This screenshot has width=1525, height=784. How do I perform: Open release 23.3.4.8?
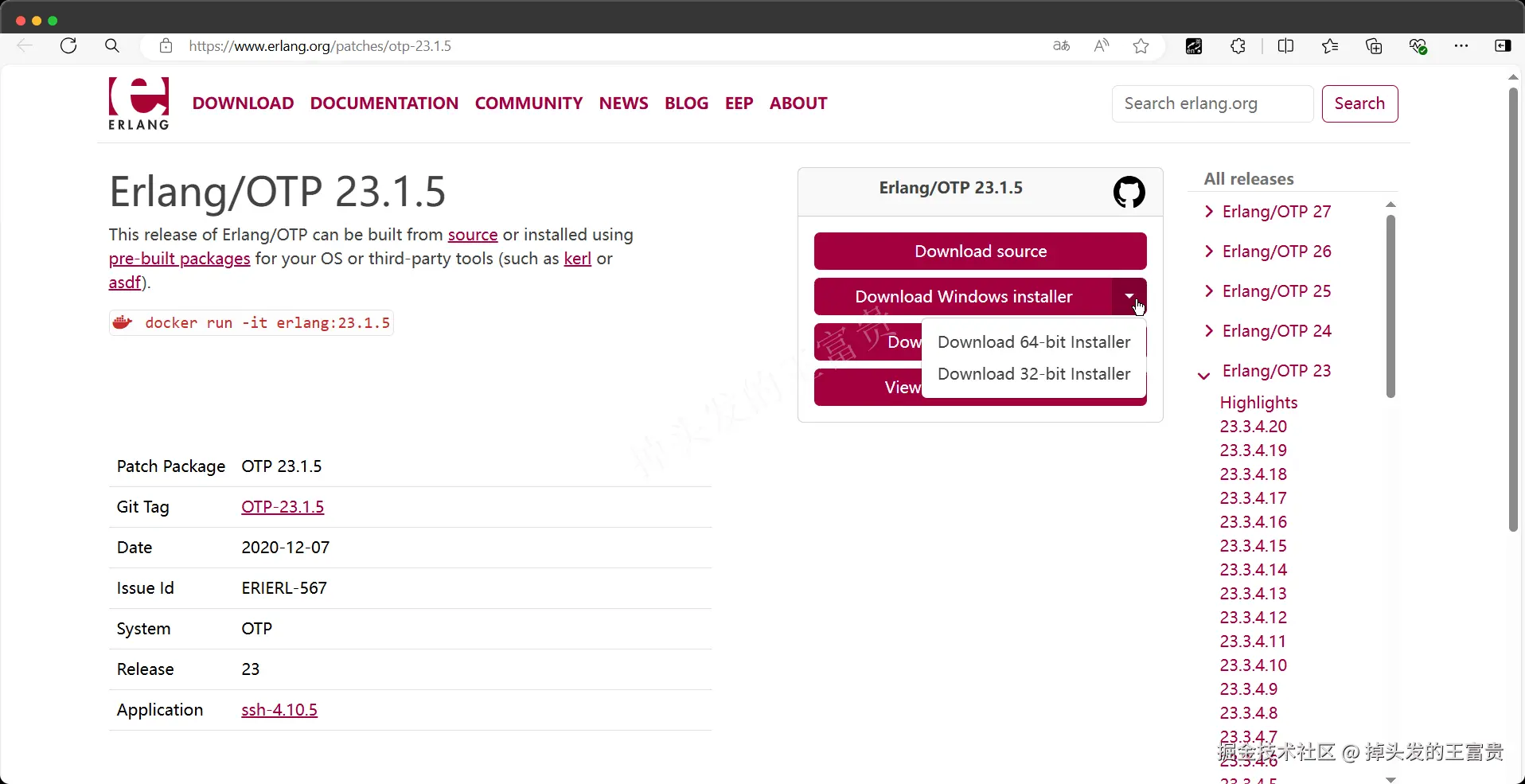tap(1249, 713)
